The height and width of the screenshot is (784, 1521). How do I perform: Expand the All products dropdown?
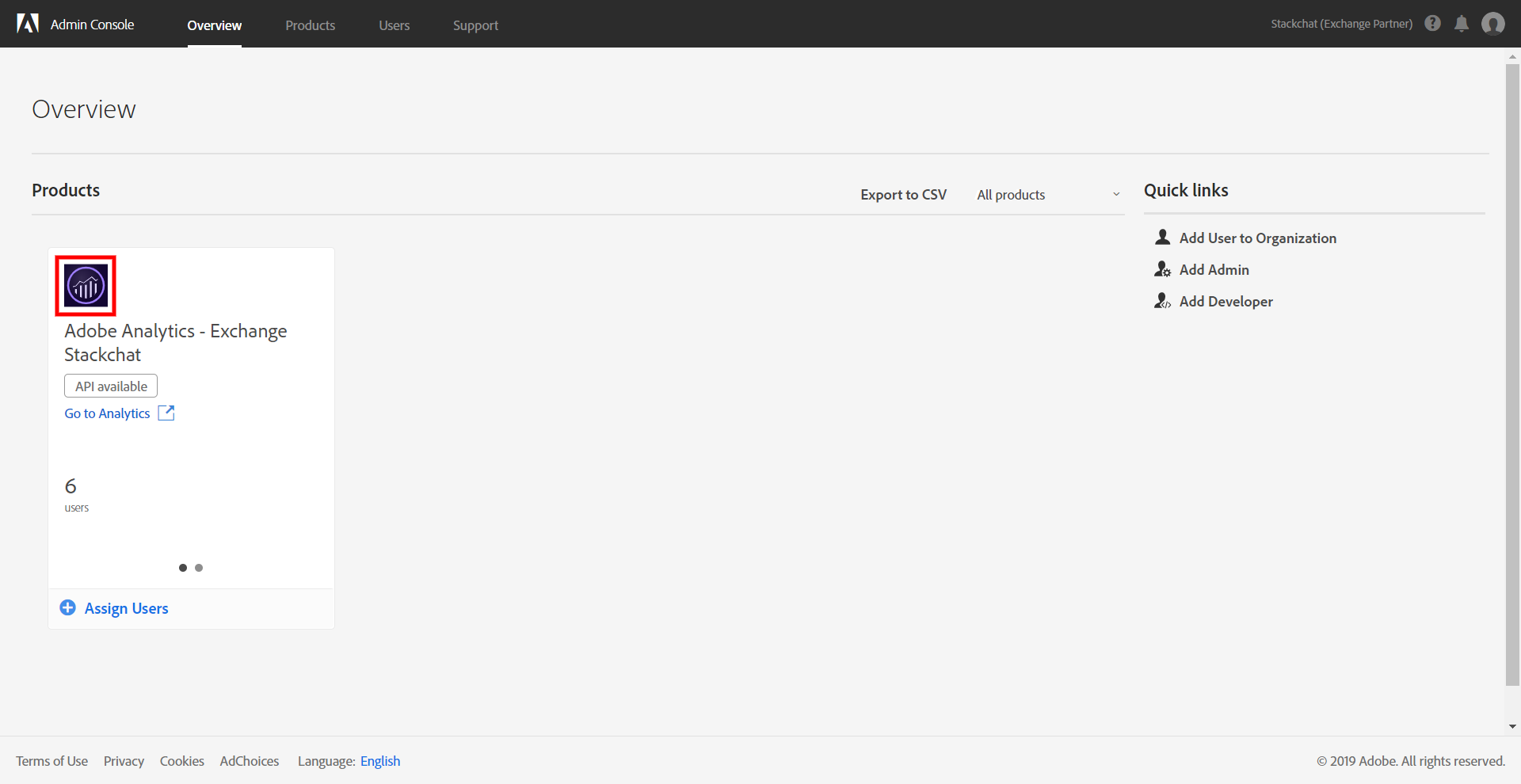point(1048,195)
